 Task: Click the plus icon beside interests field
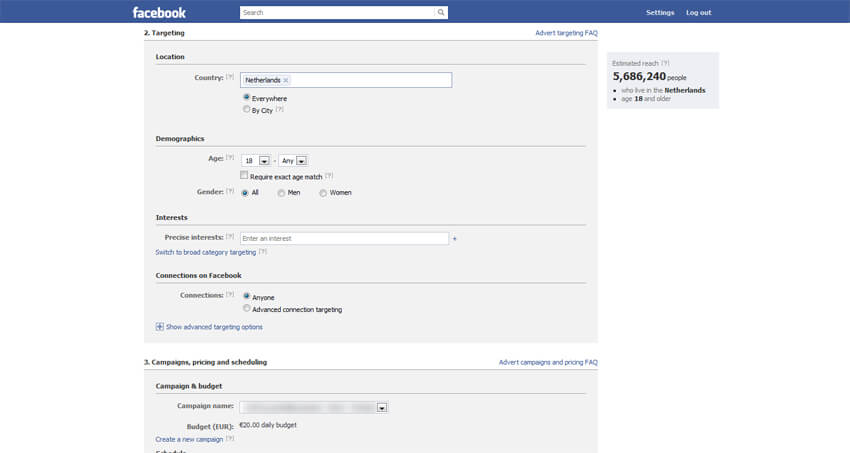tap(454, 238)
